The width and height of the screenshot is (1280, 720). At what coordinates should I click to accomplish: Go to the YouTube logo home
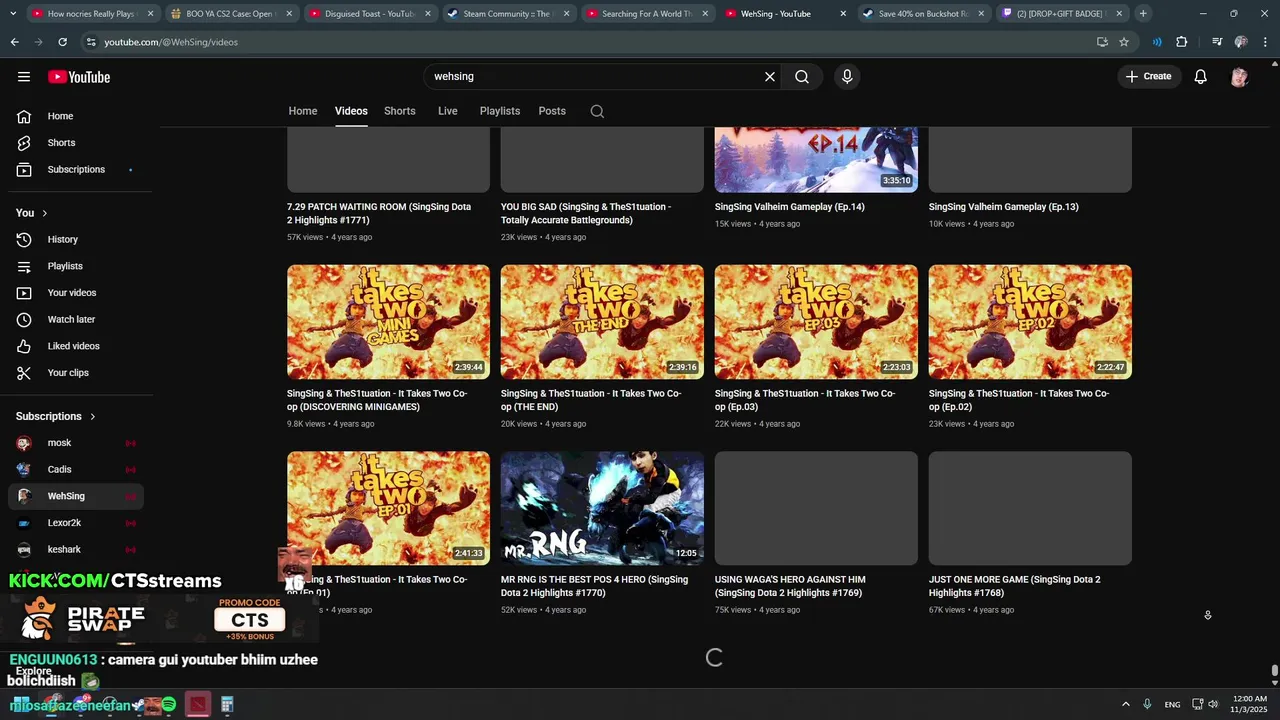[x=79, y=77]
